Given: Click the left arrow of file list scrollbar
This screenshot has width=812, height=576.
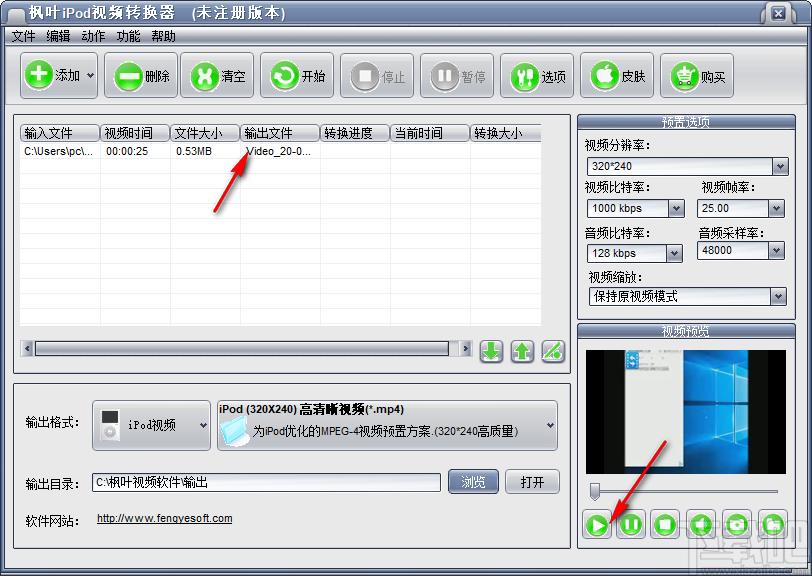Looking at the screenshot, I should [28, 348].
